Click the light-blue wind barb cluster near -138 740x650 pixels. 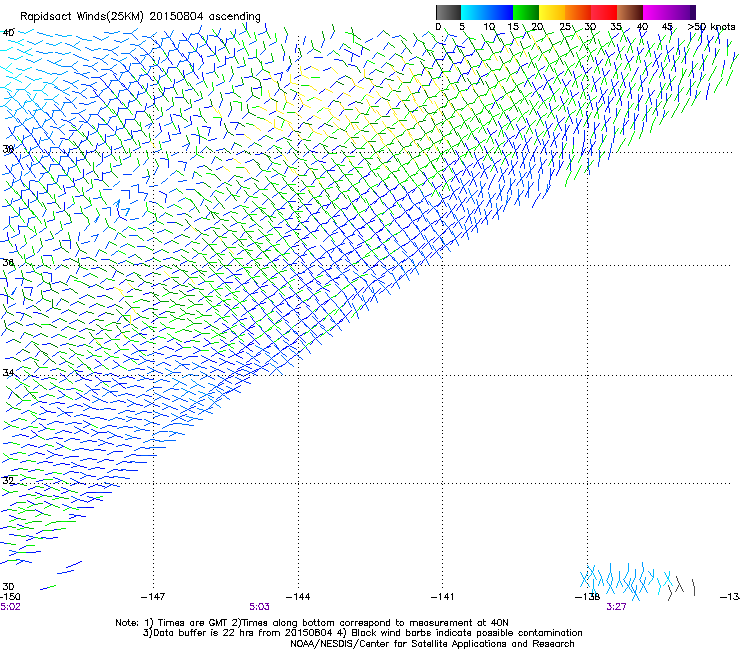625,582
